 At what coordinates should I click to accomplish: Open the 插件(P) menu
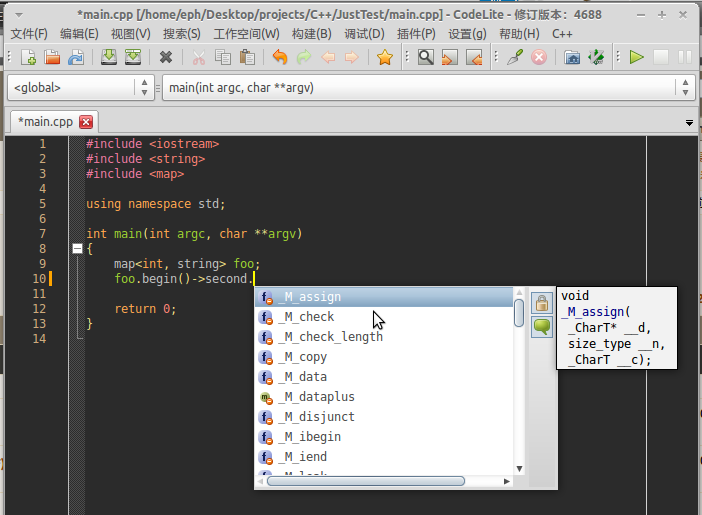(416, 34)
